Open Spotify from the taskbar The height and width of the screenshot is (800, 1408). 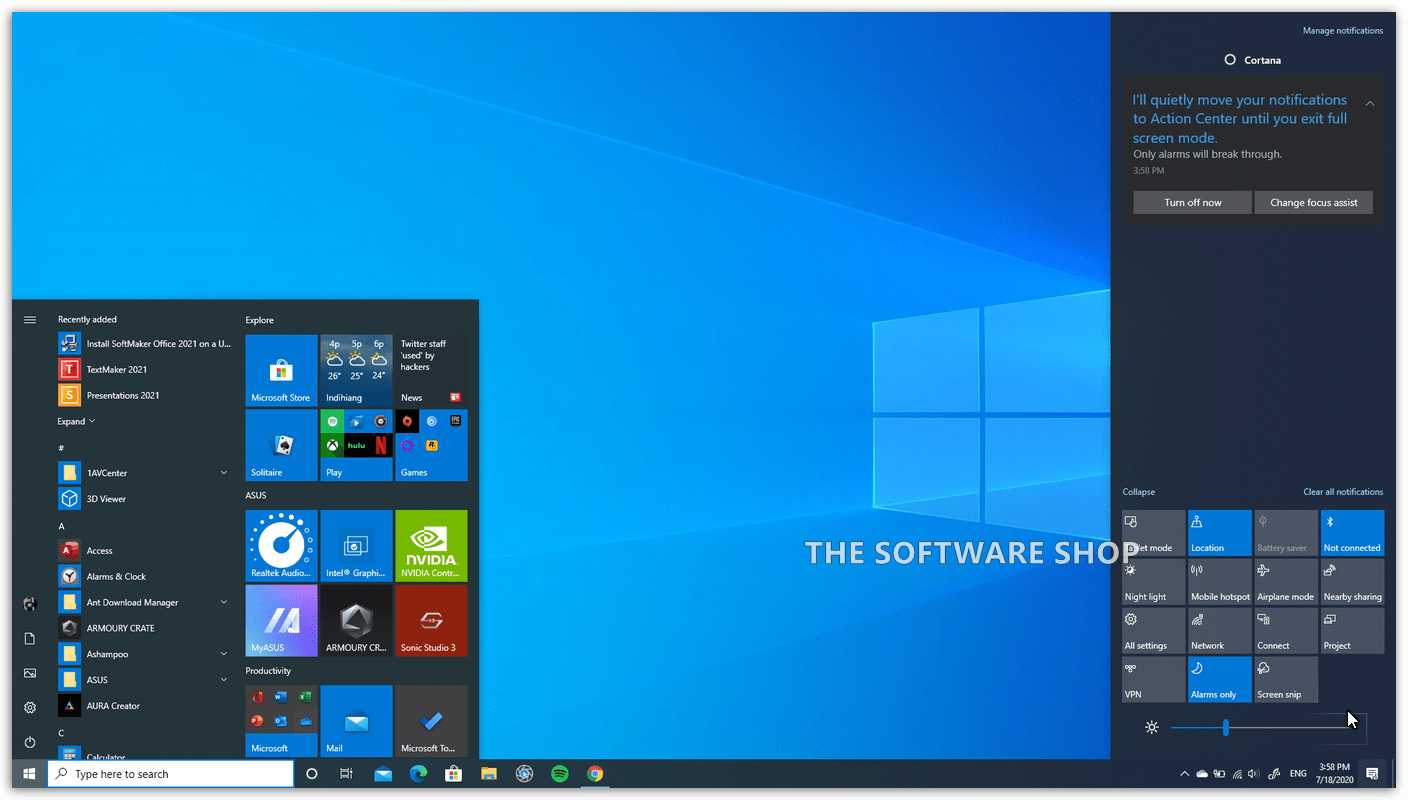559,773
